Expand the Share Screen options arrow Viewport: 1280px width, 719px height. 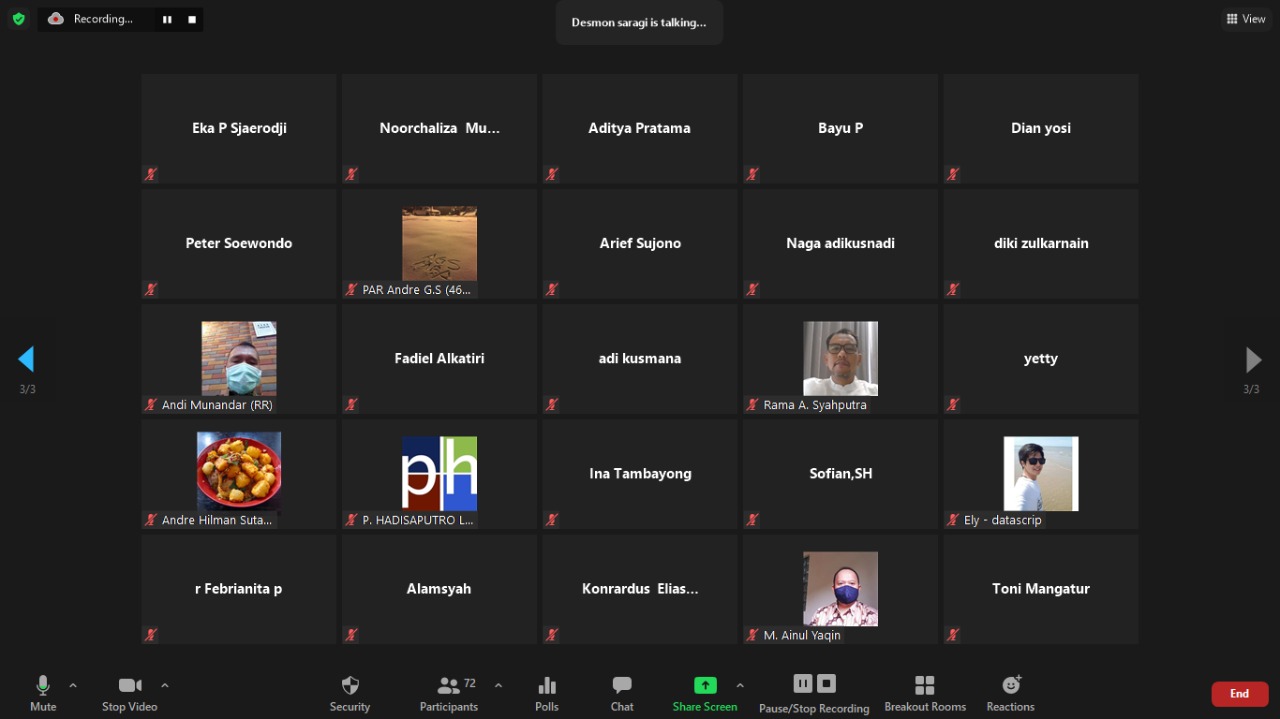(x=740, y=685)
